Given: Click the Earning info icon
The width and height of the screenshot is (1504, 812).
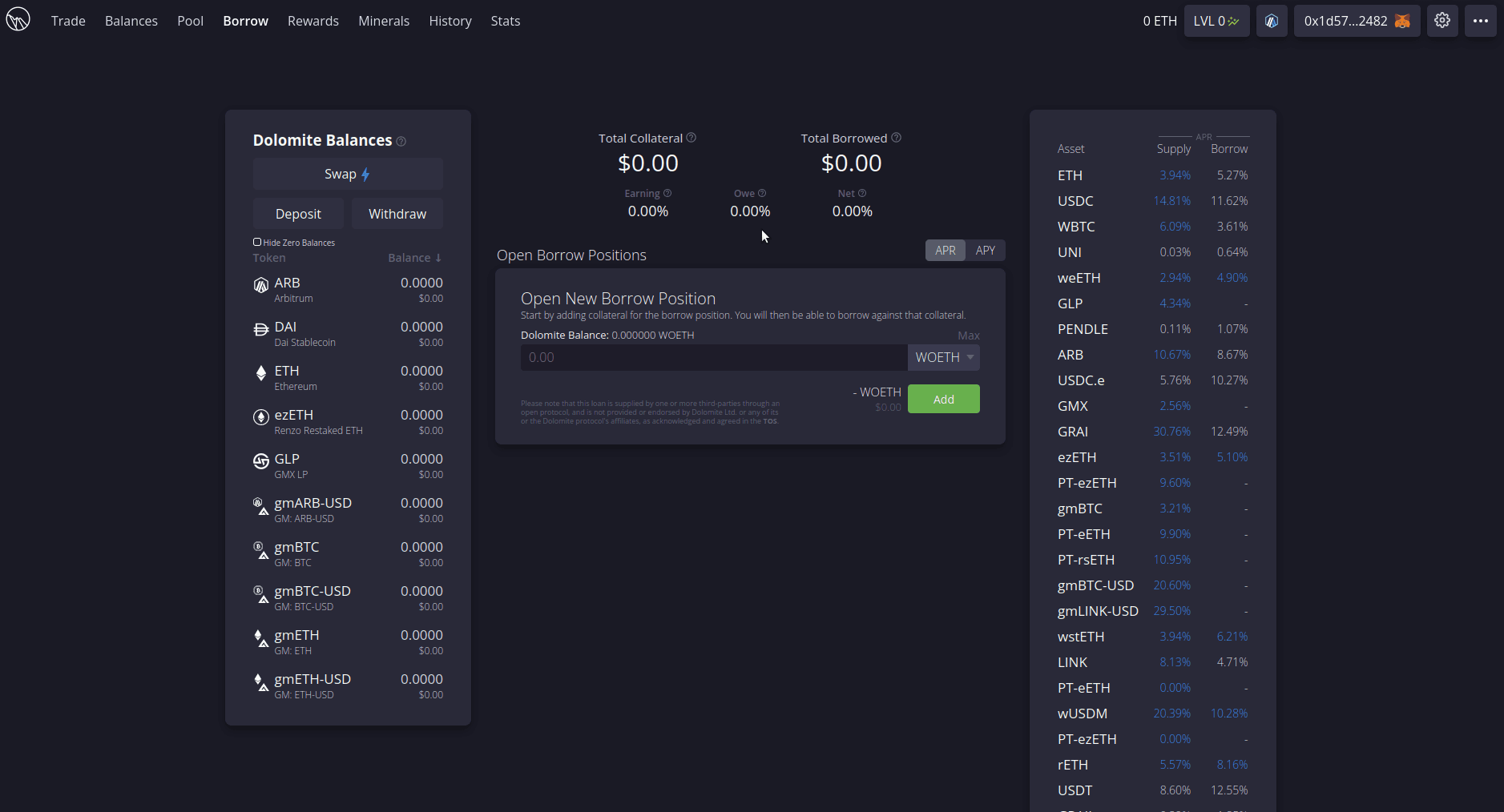Looking at the screenshot, I should click(x=667, y=193).
